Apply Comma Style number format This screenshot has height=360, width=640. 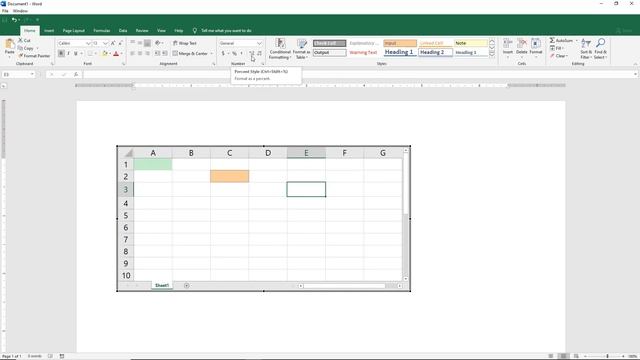(242, 53)
